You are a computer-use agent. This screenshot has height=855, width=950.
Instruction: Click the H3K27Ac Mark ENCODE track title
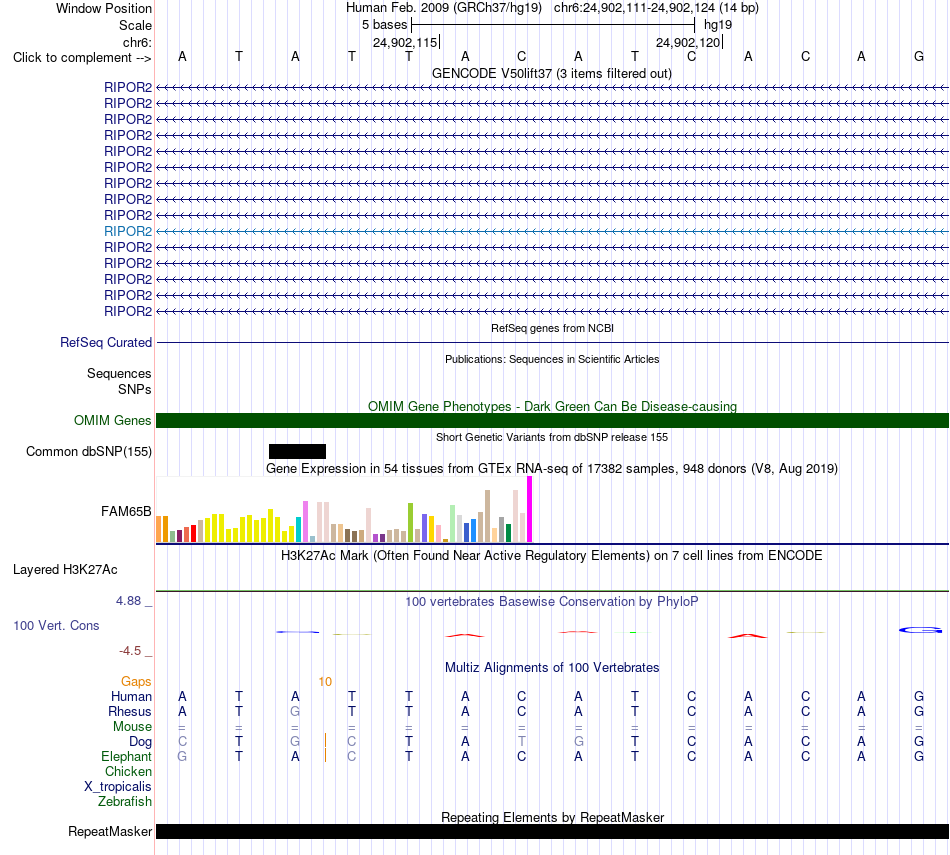point(552,556)
